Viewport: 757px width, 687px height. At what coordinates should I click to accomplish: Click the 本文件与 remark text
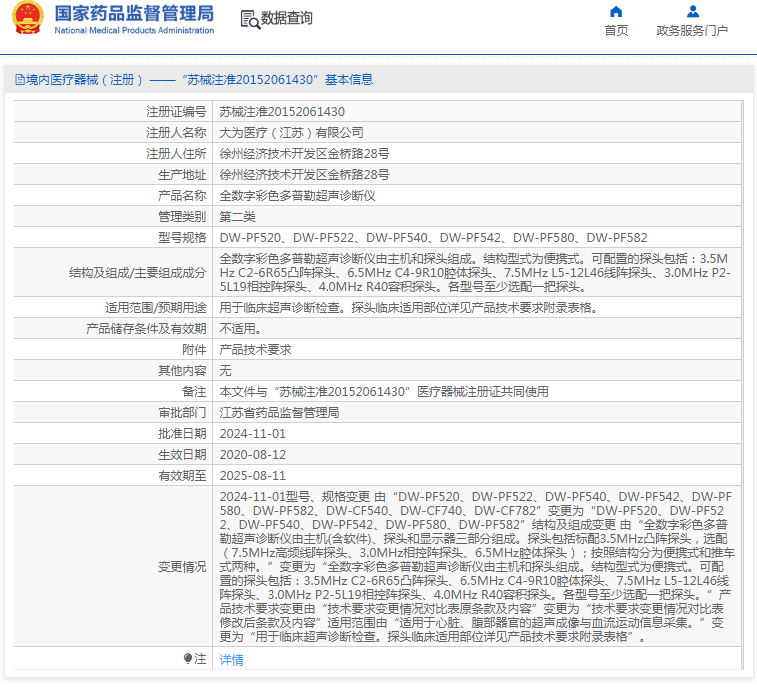pos(384,392)
